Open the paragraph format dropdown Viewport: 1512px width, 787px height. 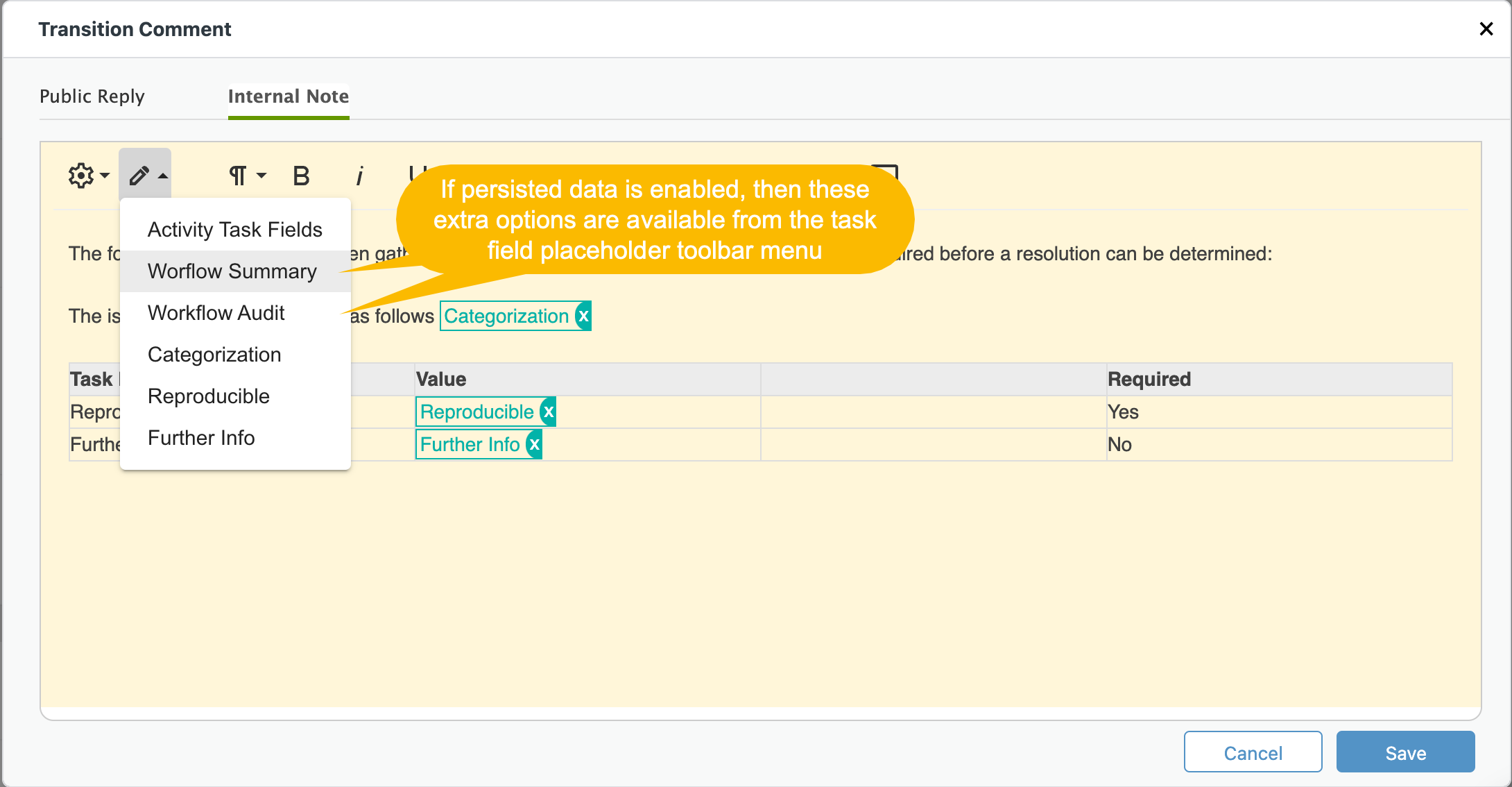coord(248,176)
